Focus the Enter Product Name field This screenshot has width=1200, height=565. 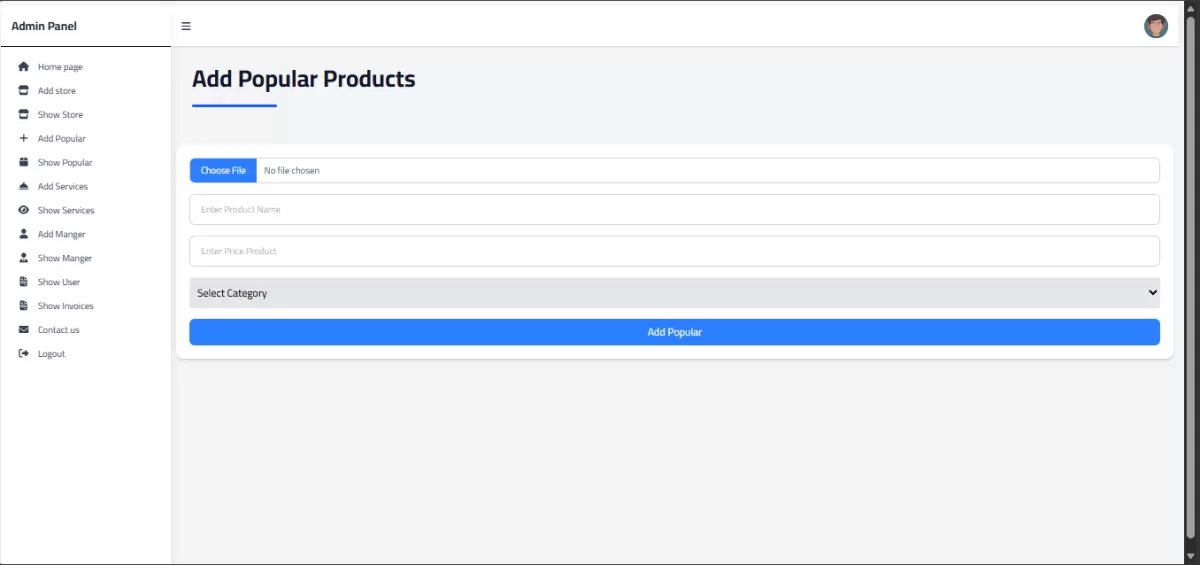click(x=675, y=210)
